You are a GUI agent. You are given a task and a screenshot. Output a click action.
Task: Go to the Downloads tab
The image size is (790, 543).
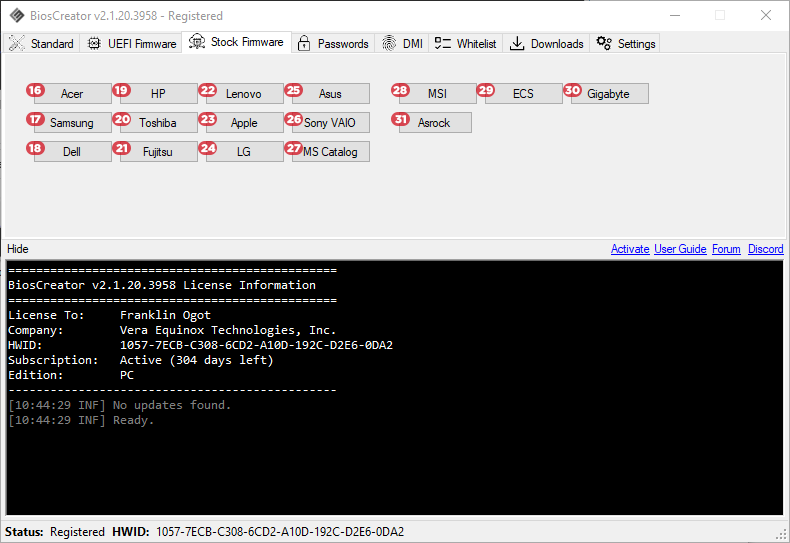pyautogui.click(x=546, y=43)
